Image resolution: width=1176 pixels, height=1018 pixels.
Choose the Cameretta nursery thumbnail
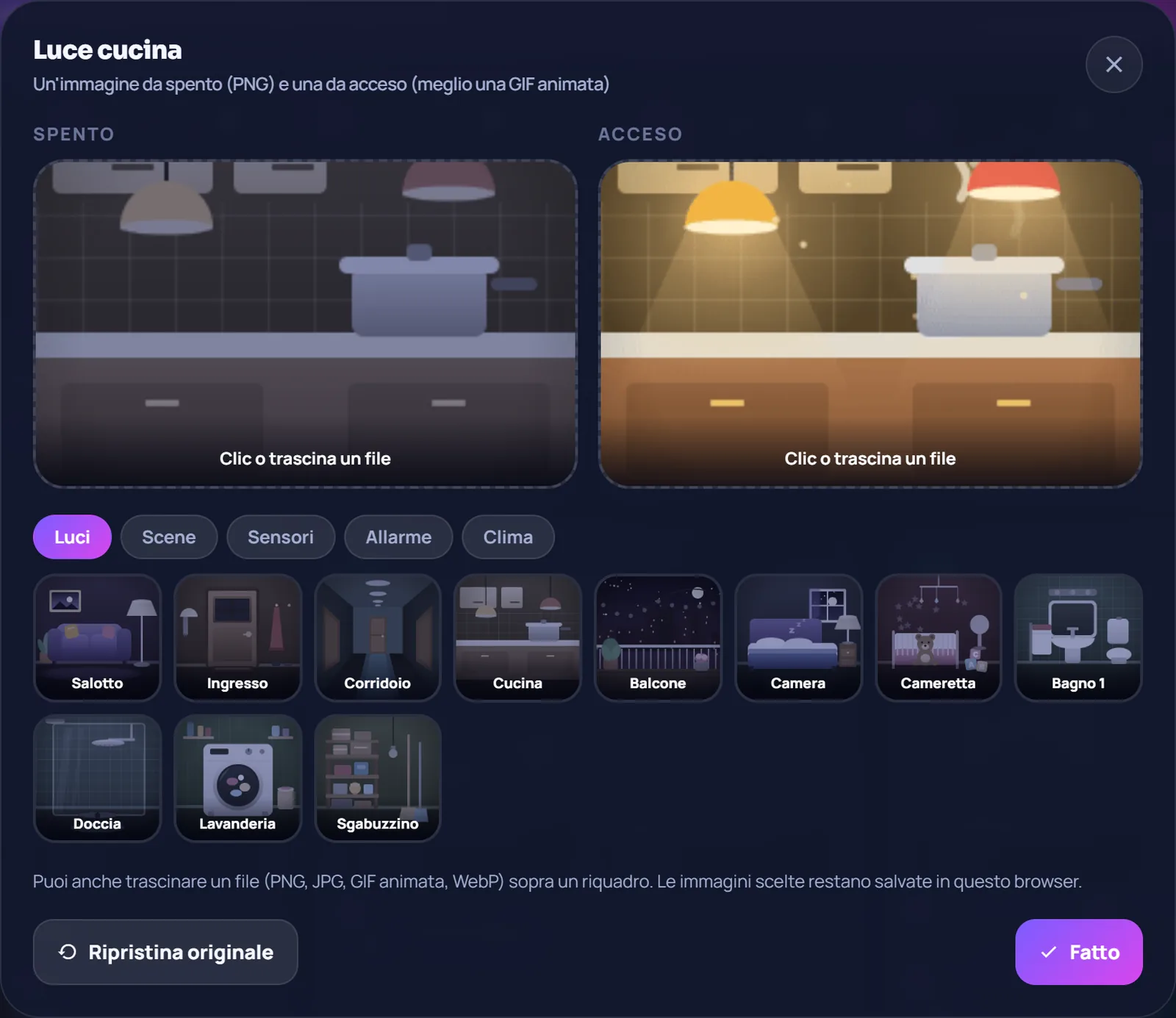click(939, 637)
